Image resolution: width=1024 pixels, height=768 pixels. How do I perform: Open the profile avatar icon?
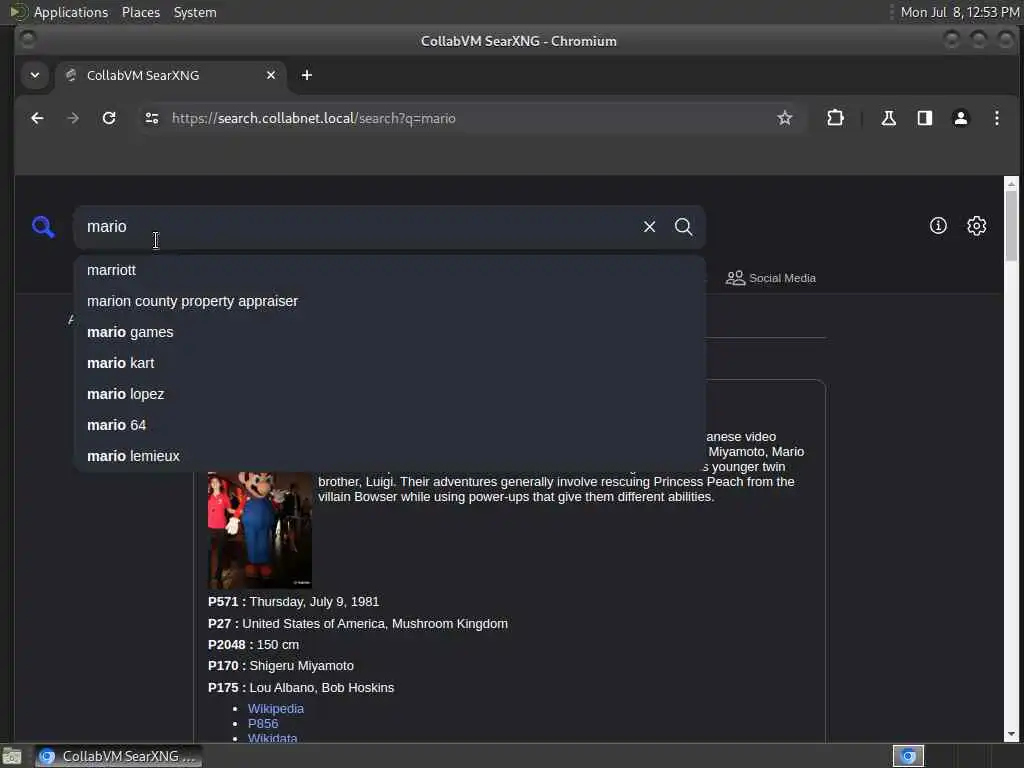click(961, 118)
